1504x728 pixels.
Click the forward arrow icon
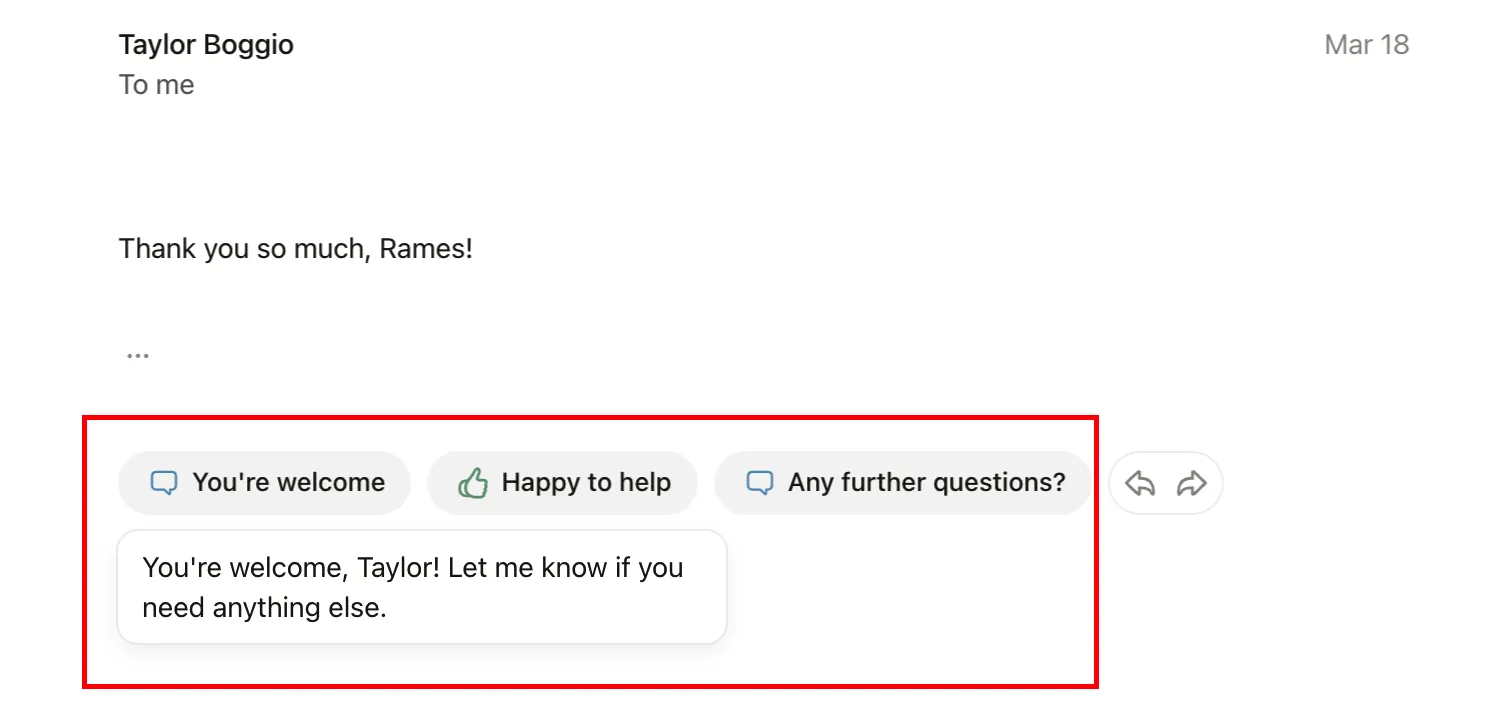(x=1192, y=484)
